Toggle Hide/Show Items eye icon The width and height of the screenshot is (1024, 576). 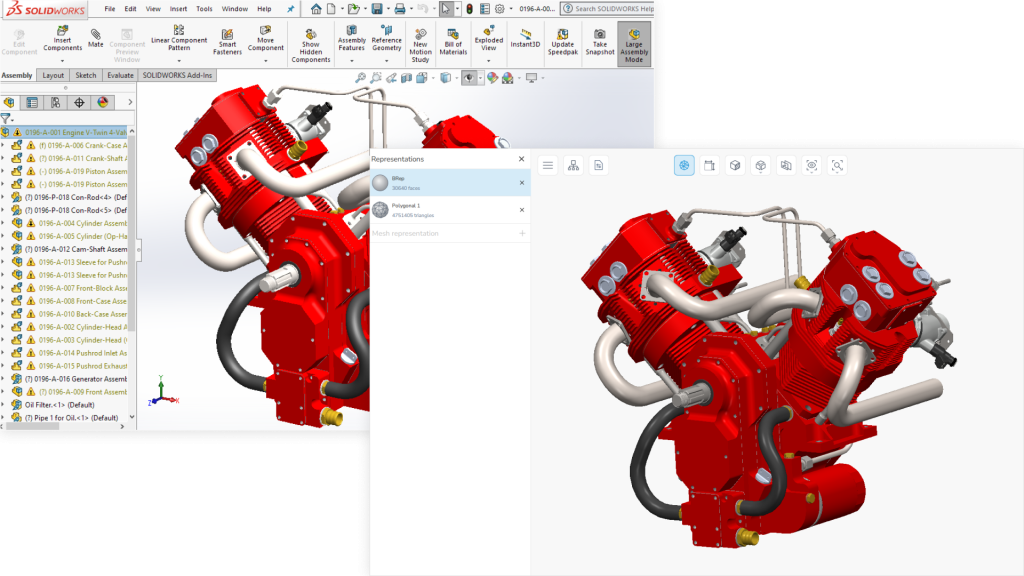click(469, 78)
